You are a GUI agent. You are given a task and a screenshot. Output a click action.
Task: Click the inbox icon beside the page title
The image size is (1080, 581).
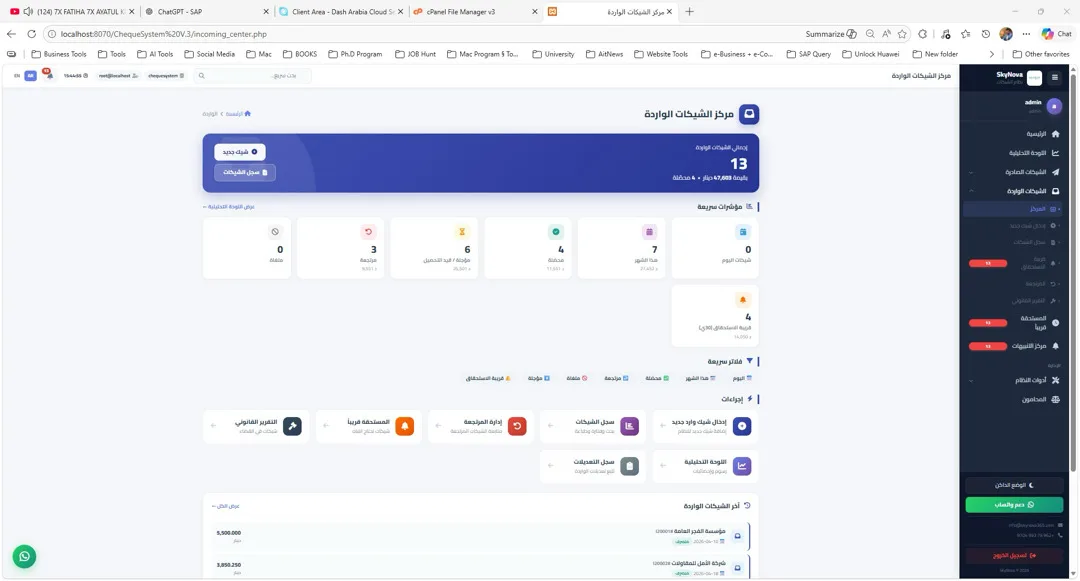click(749, 114)
